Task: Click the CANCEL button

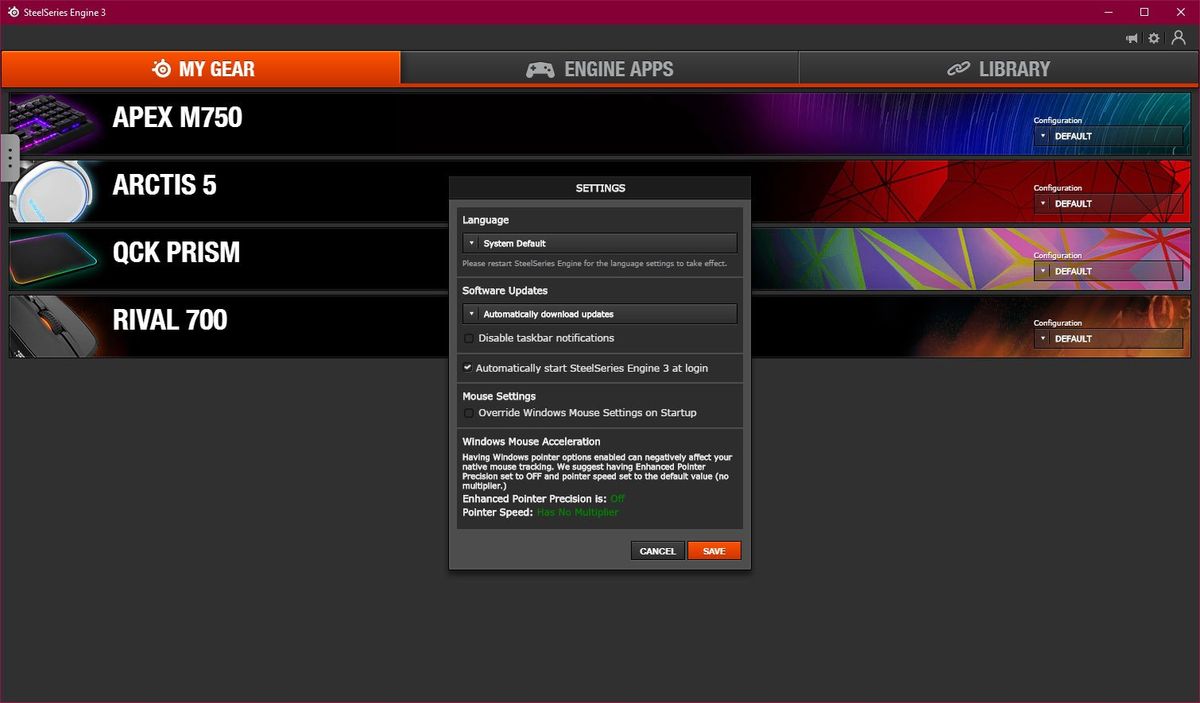Action: click(x=657, y=550)
